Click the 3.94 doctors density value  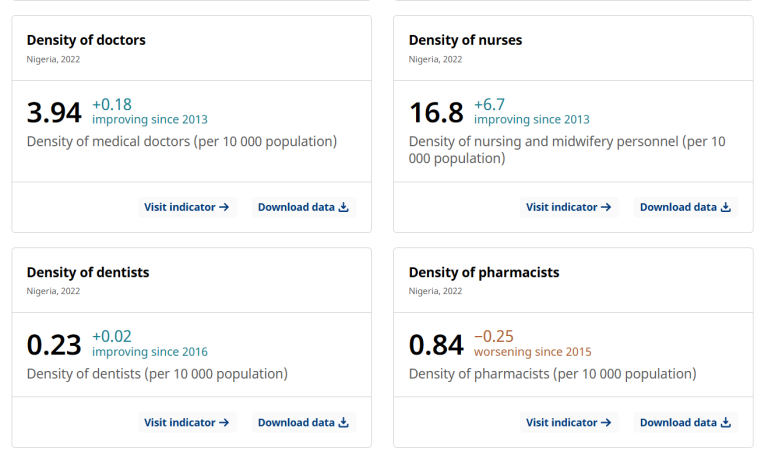pos(54,113)
